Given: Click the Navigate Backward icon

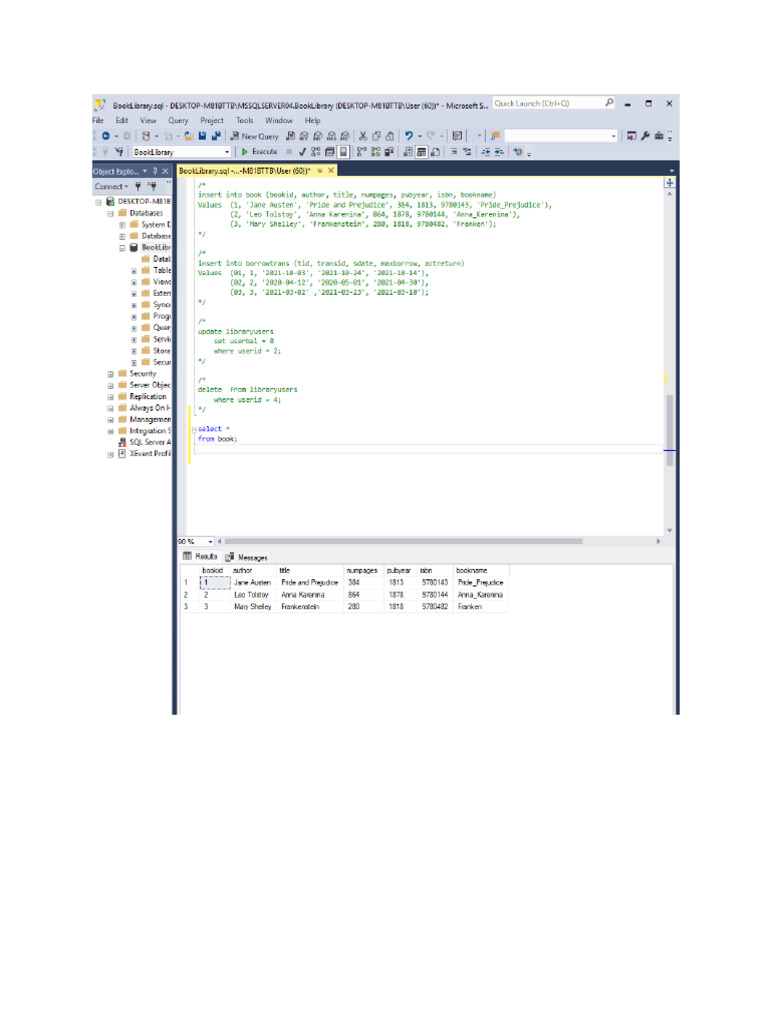Looking at the screenshot, I should [106, 136].
